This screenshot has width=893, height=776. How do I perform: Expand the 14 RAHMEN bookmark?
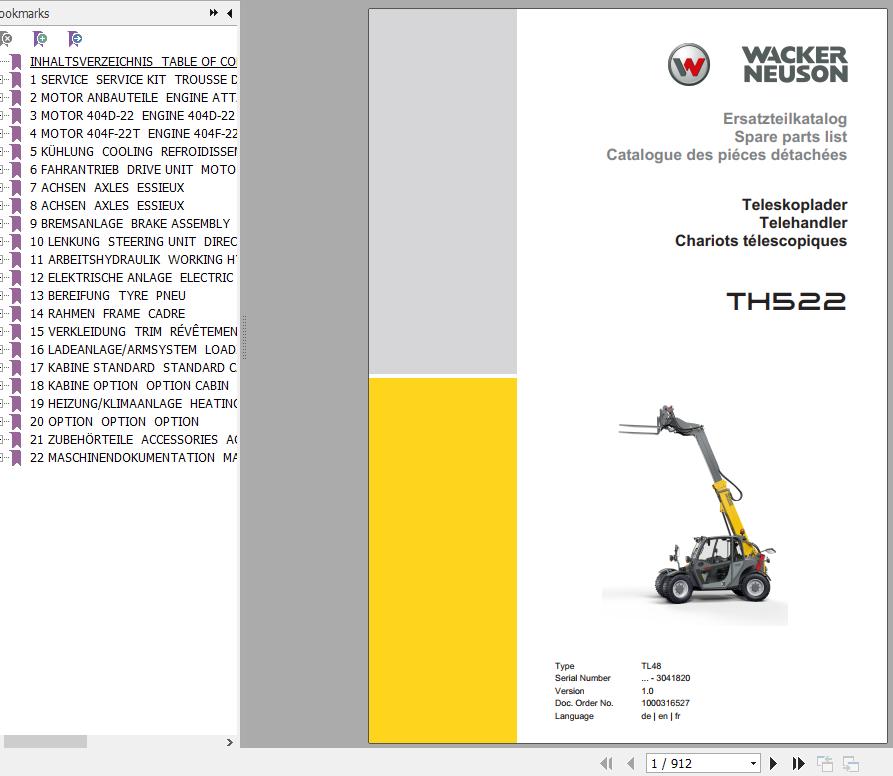(2, 314)
